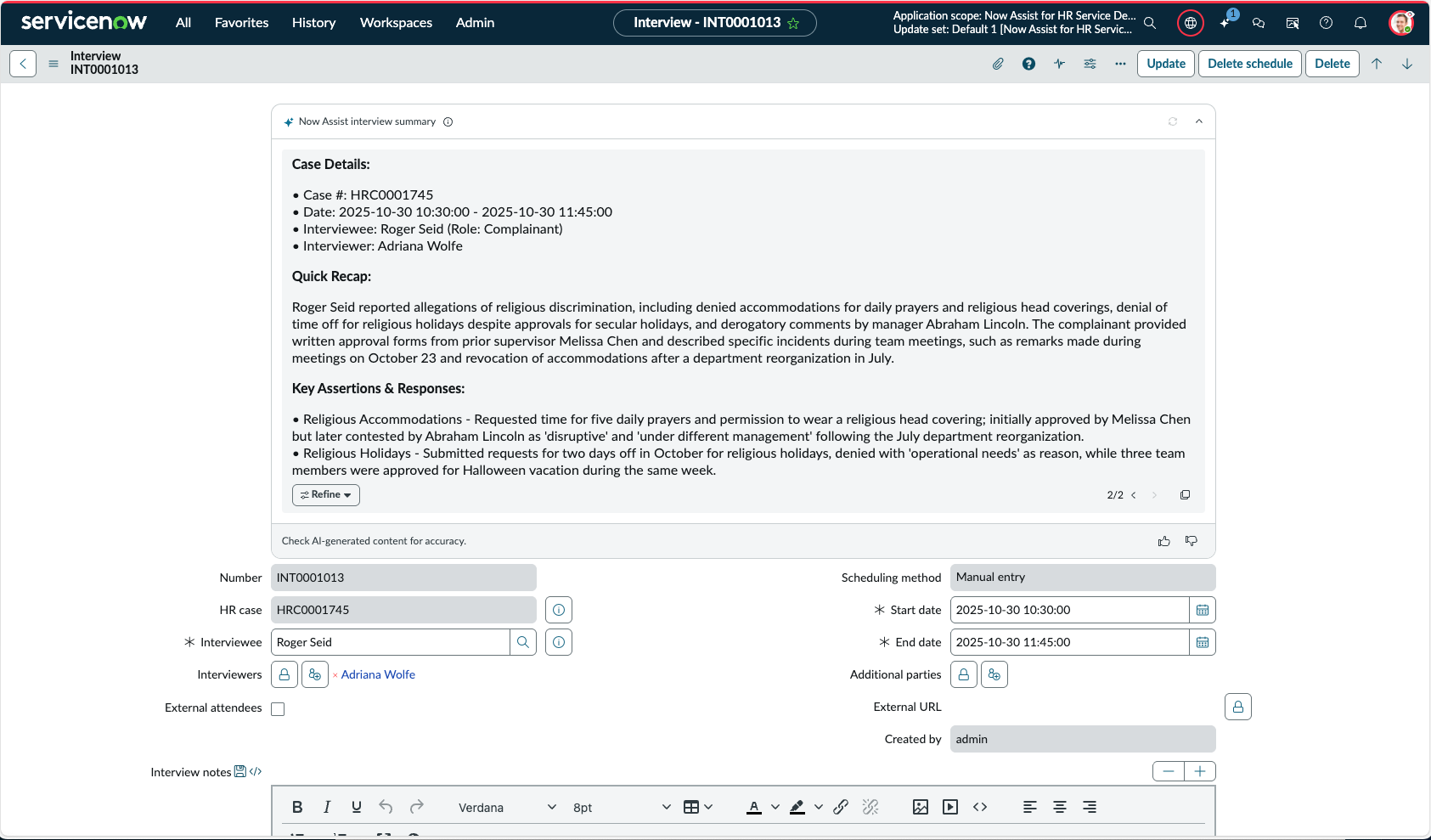Open the Workspaces menu

point(396,23)
